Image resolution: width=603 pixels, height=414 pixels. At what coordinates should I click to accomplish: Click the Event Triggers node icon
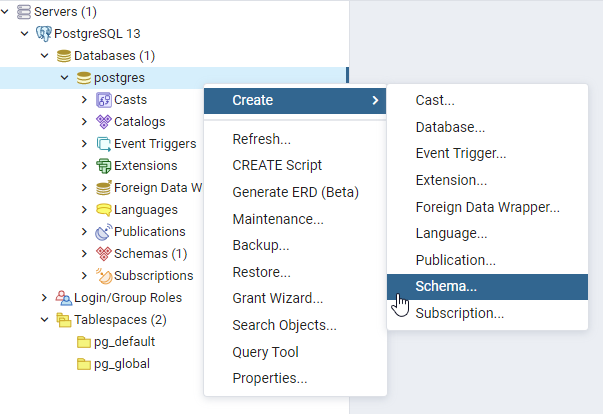103,144
